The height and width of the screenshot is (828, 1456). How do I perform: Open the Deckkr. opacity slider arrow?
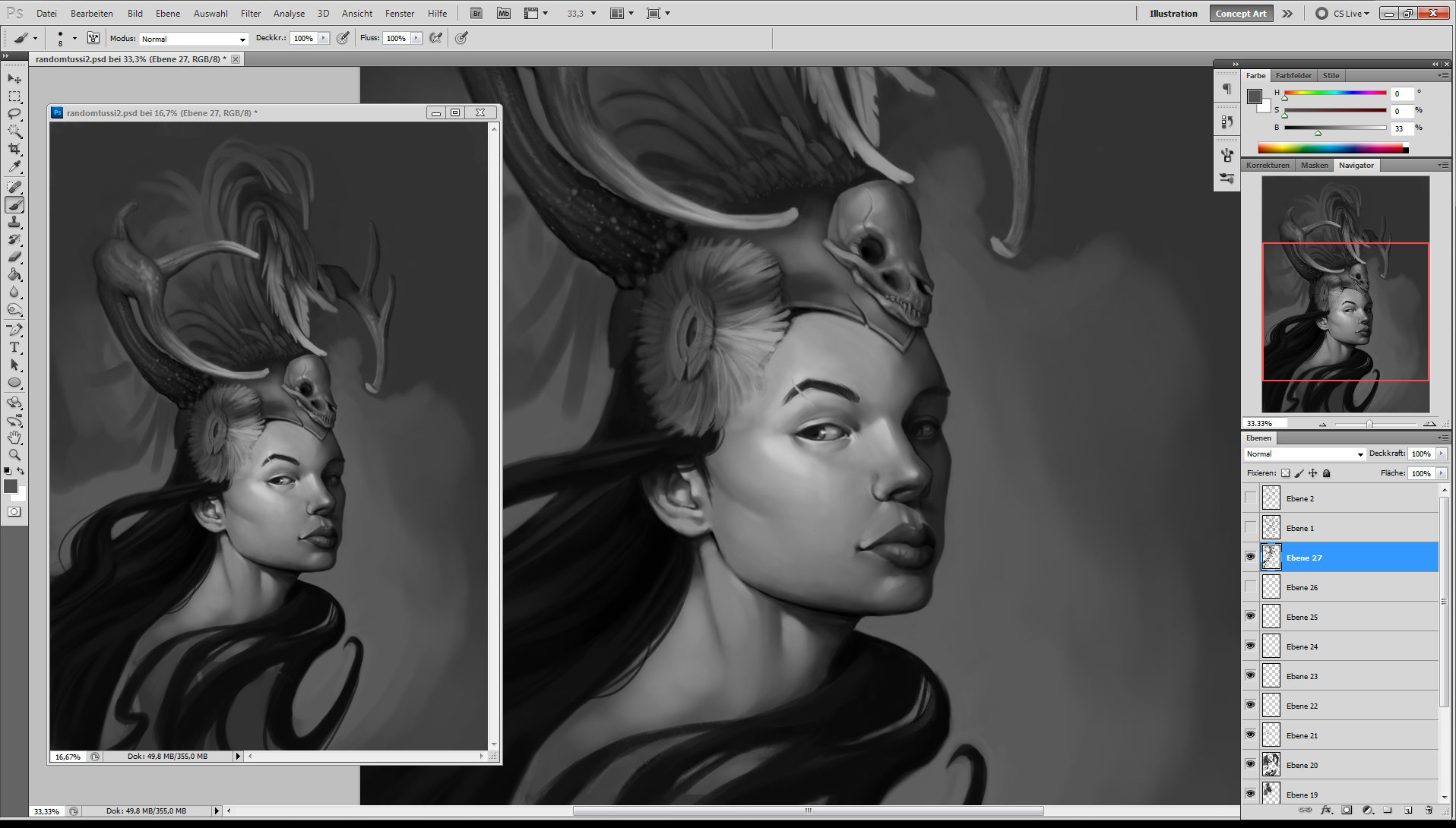324,38
